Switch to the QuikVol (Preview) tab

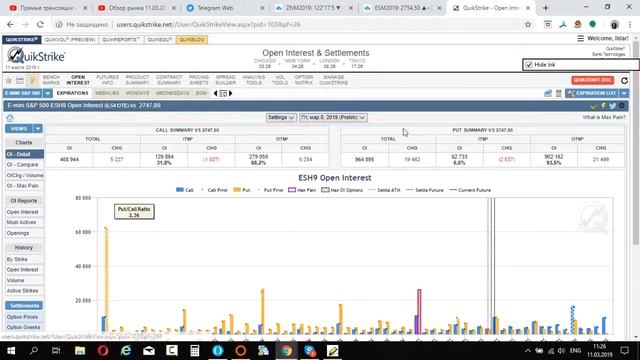click(x=70, y=40)
